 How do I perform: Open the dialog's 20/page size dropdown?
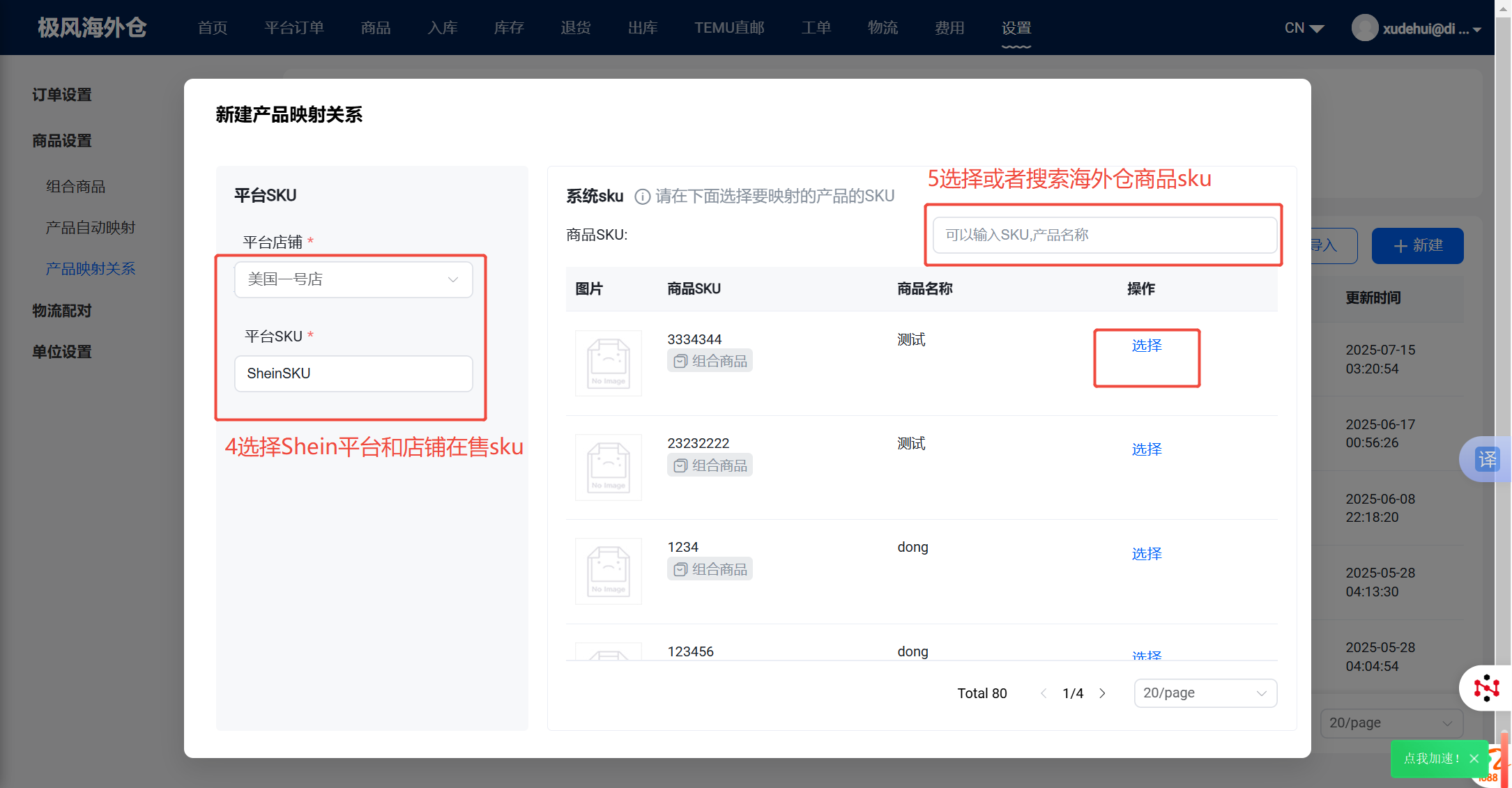(1205, 693)
